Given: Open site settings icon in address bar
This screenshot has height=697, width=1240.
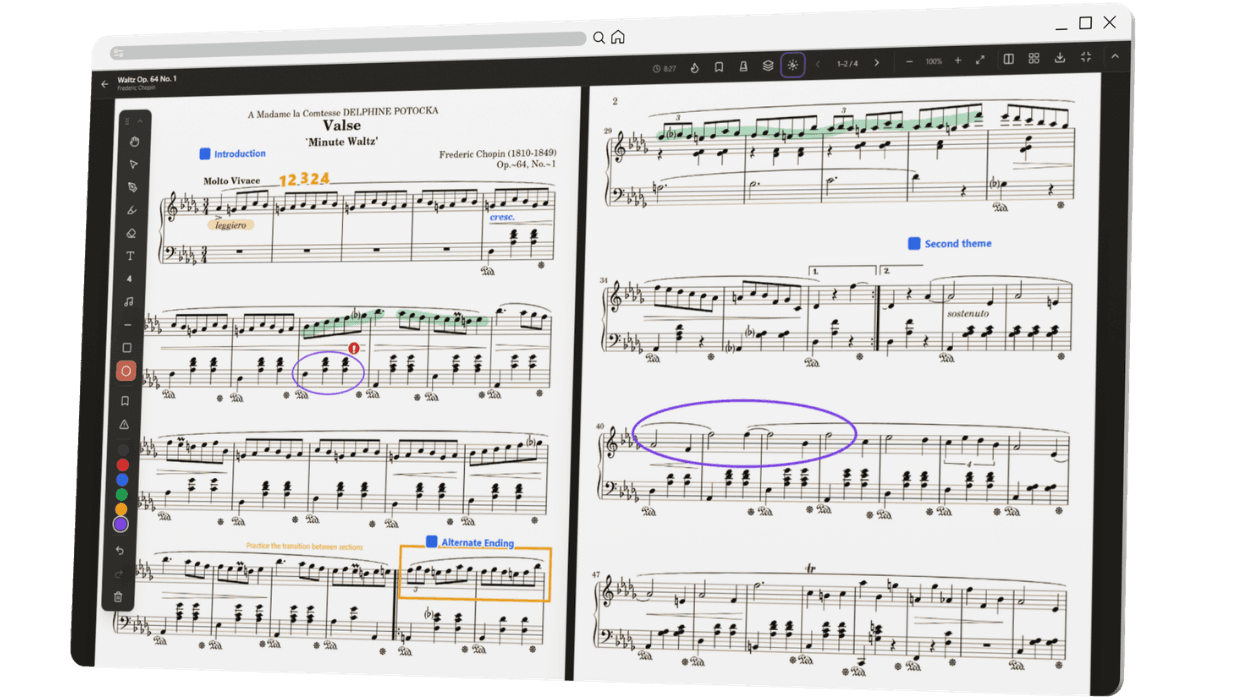Looking at the screenshot, I should pos(118,53).
